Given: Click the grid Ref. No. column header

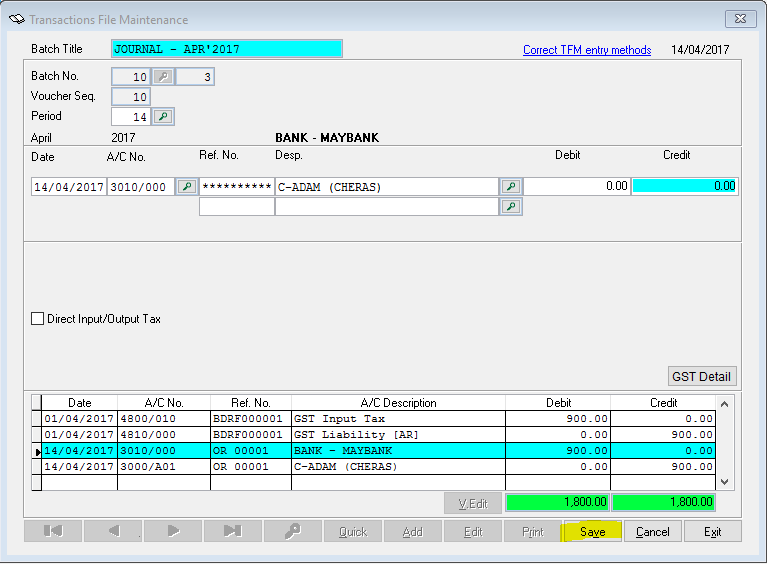Looking at the screenshot, I should [x=250, y=403].
